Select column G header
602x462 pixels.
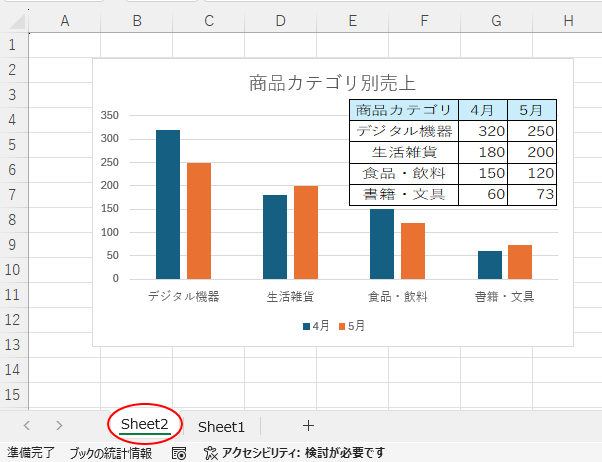(496, 21)
